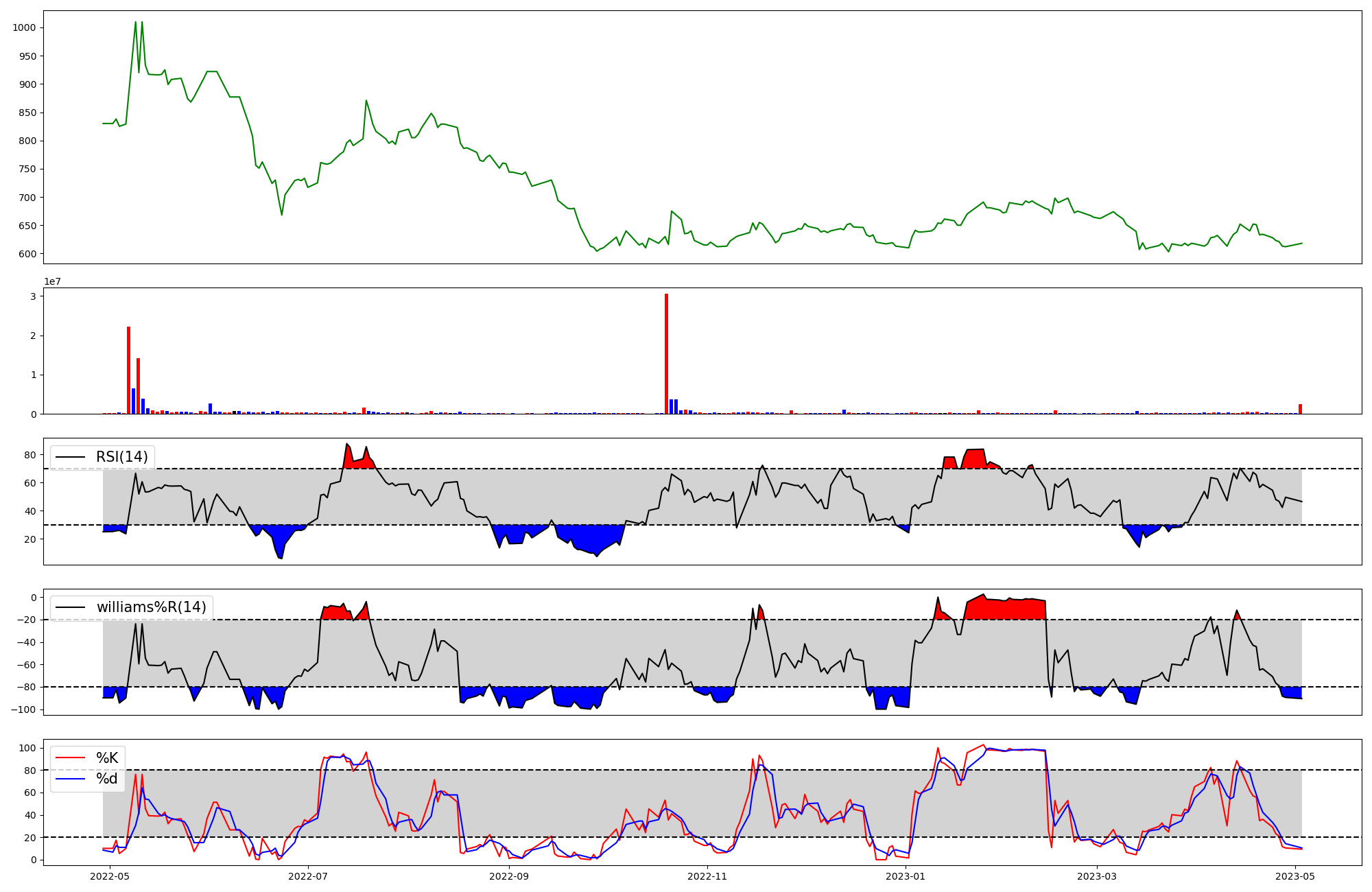Click the 1000 price axis label
The height and width of the screenshot is (892, 1372).
point(24,28)
